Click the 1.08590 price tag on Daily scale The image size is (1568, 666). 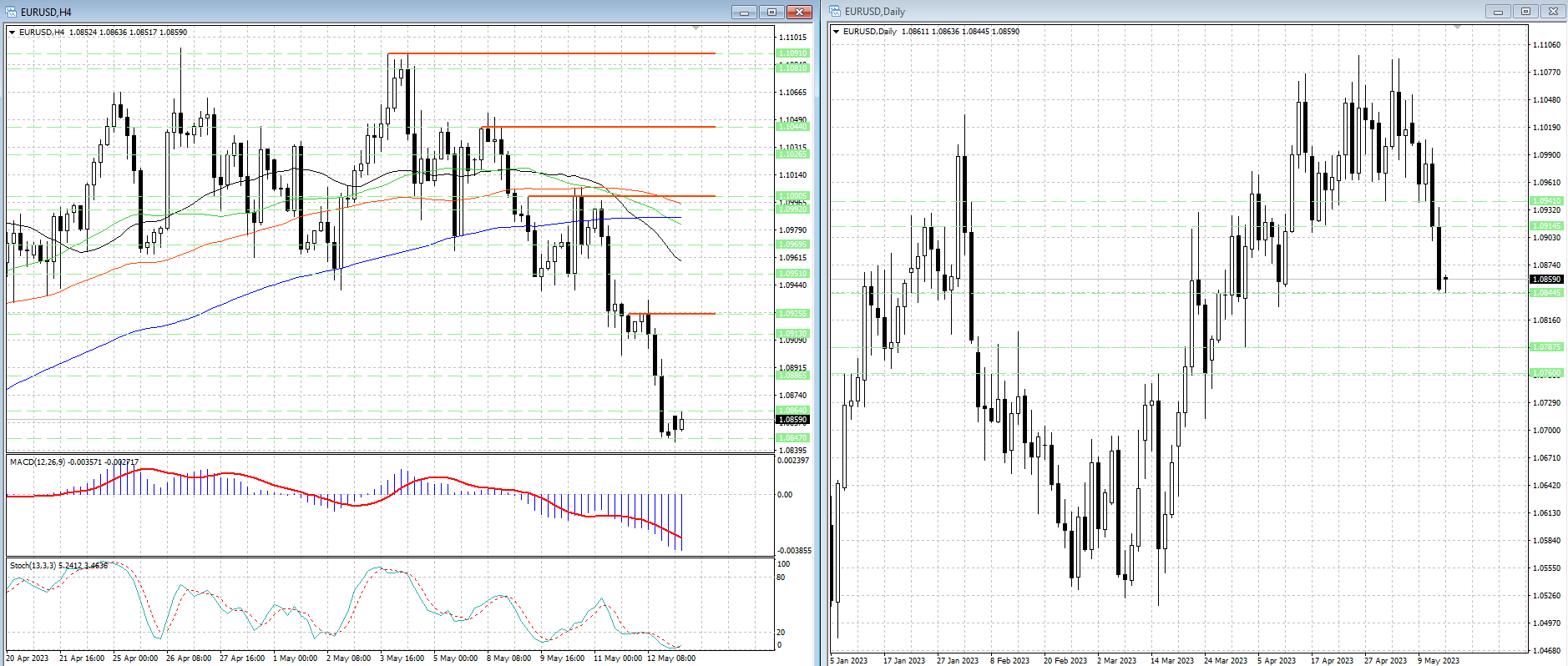click(1545, 280)
